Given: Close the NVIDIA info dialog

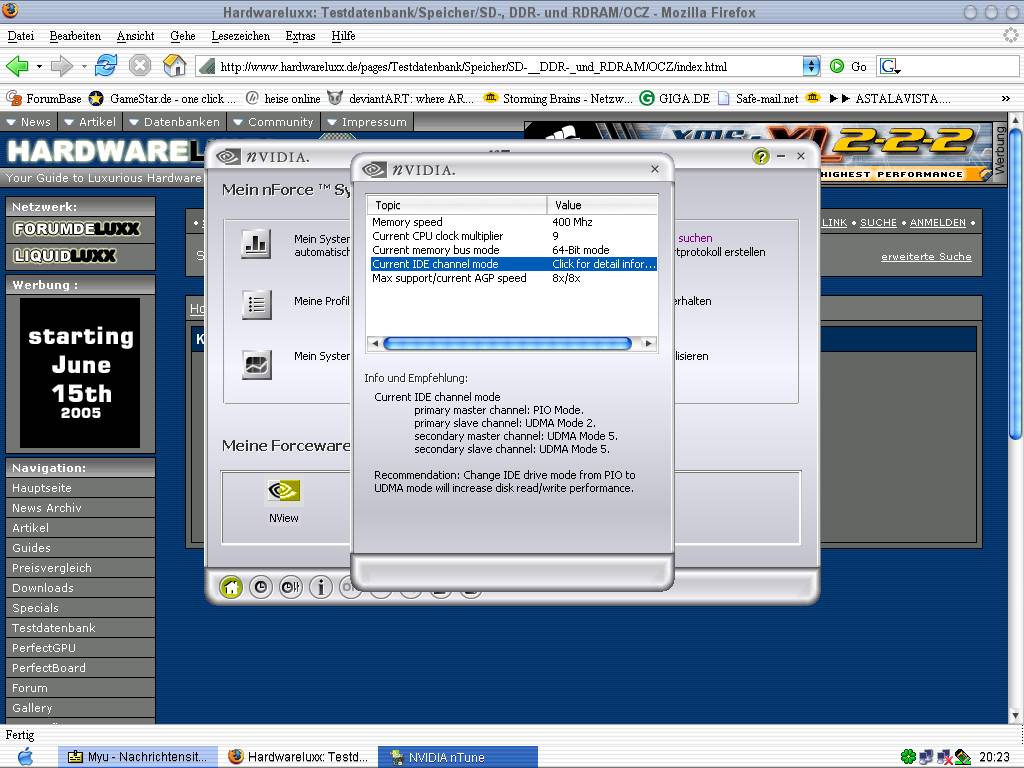Looking at the screenshot, I should [x=655, y=169].
